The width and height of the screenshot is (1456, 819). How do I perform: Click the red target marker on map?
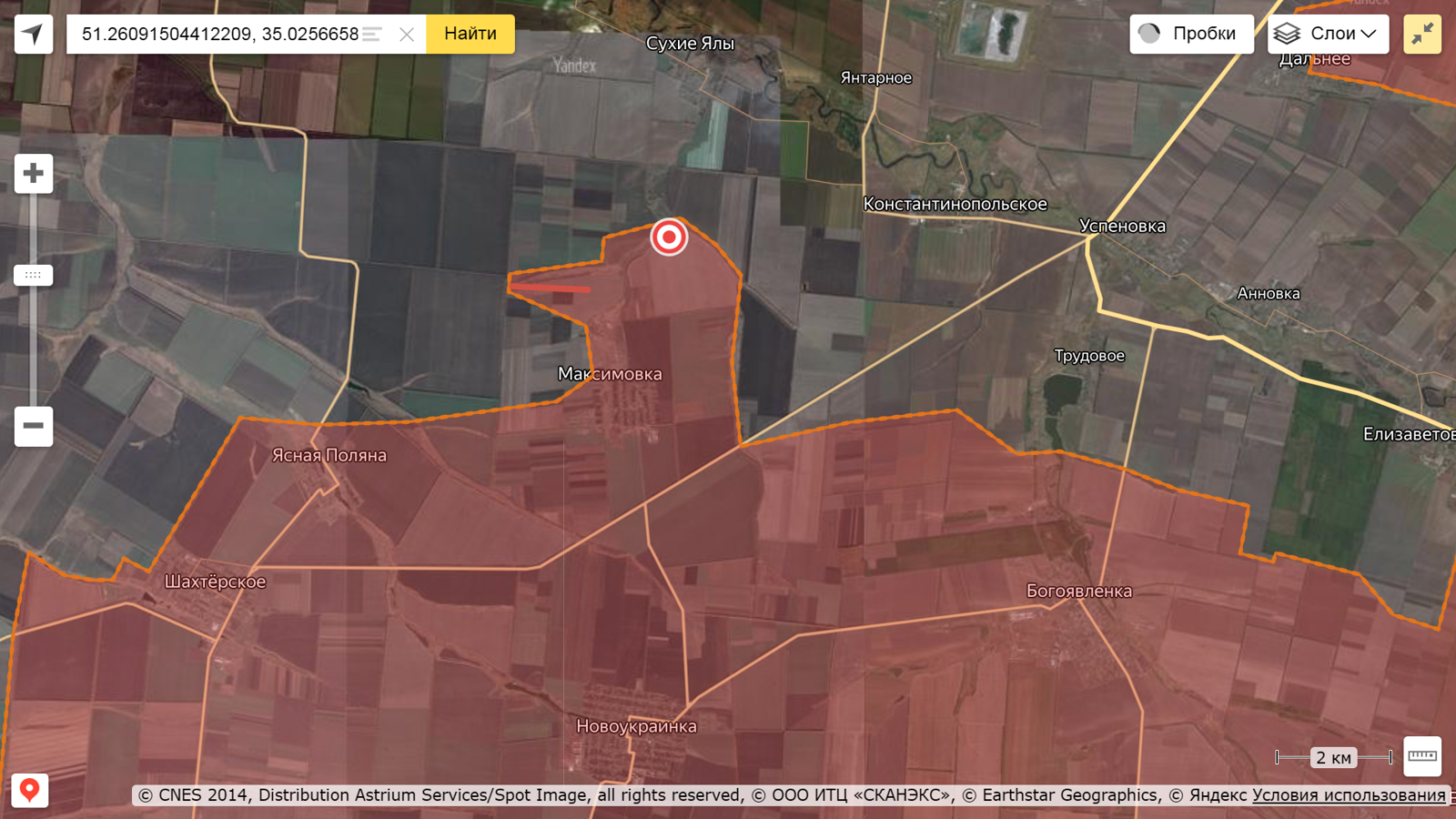[669, 238]
